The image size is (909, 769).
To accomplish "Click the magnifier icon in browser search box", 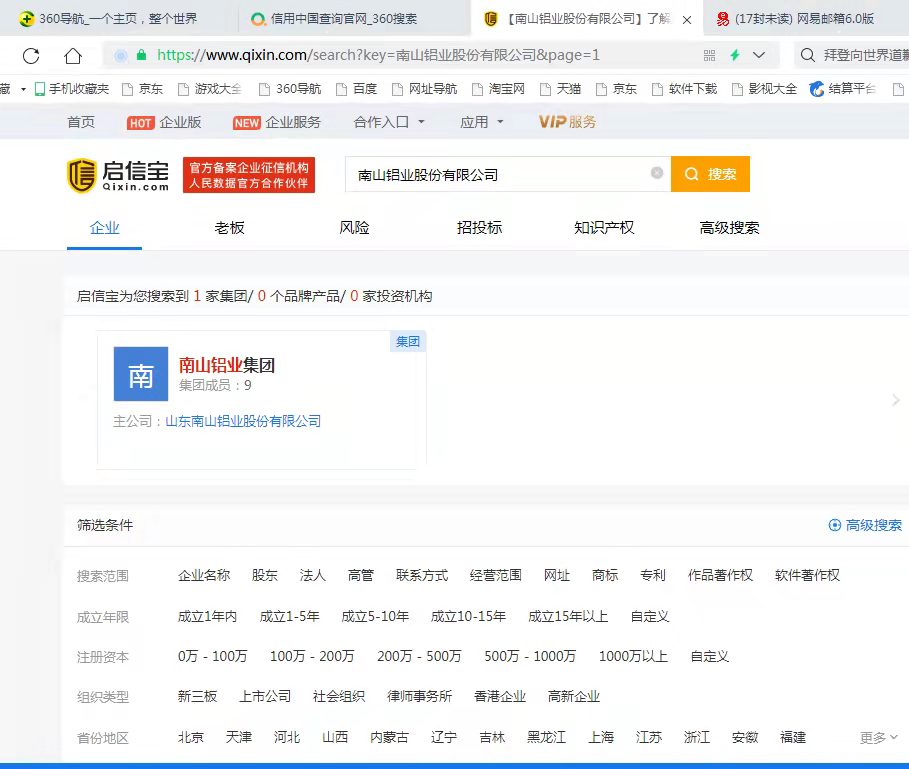I will (x=807, y=55).
